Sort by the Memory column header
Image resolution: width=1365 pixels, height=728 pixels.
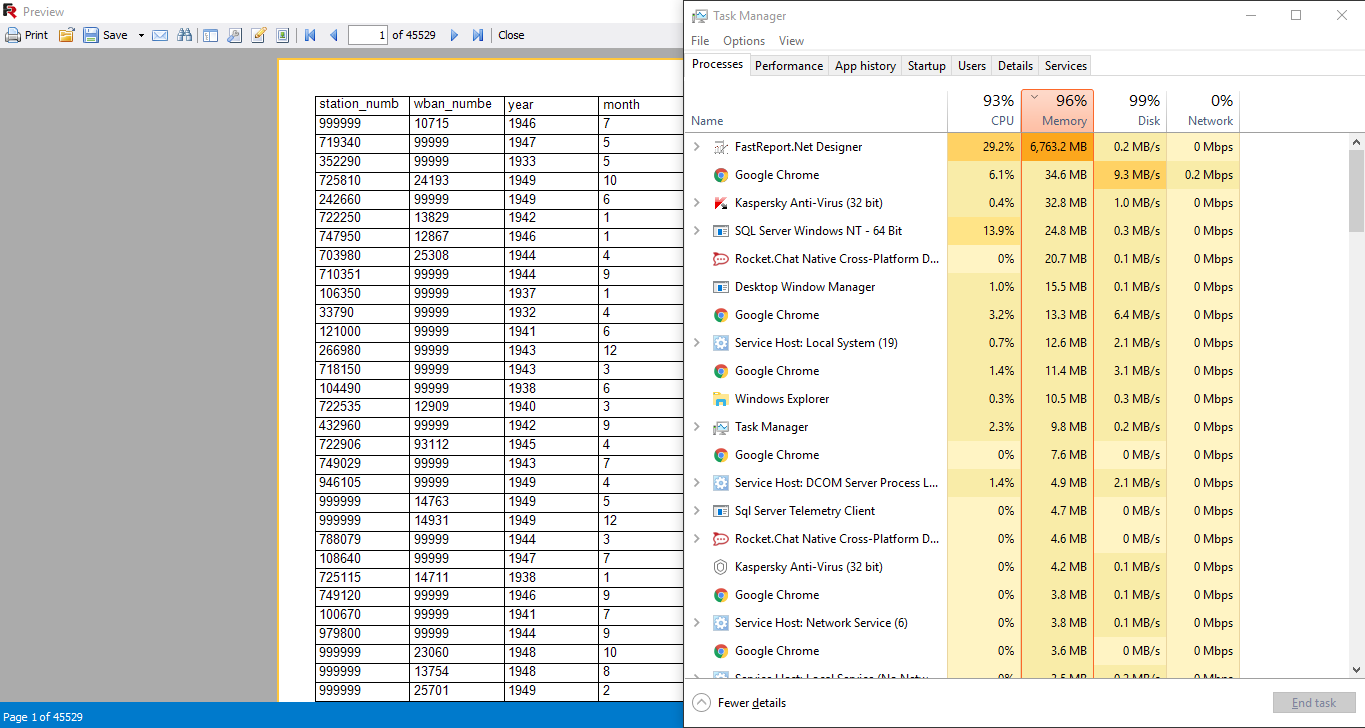tap(1057, 111)
